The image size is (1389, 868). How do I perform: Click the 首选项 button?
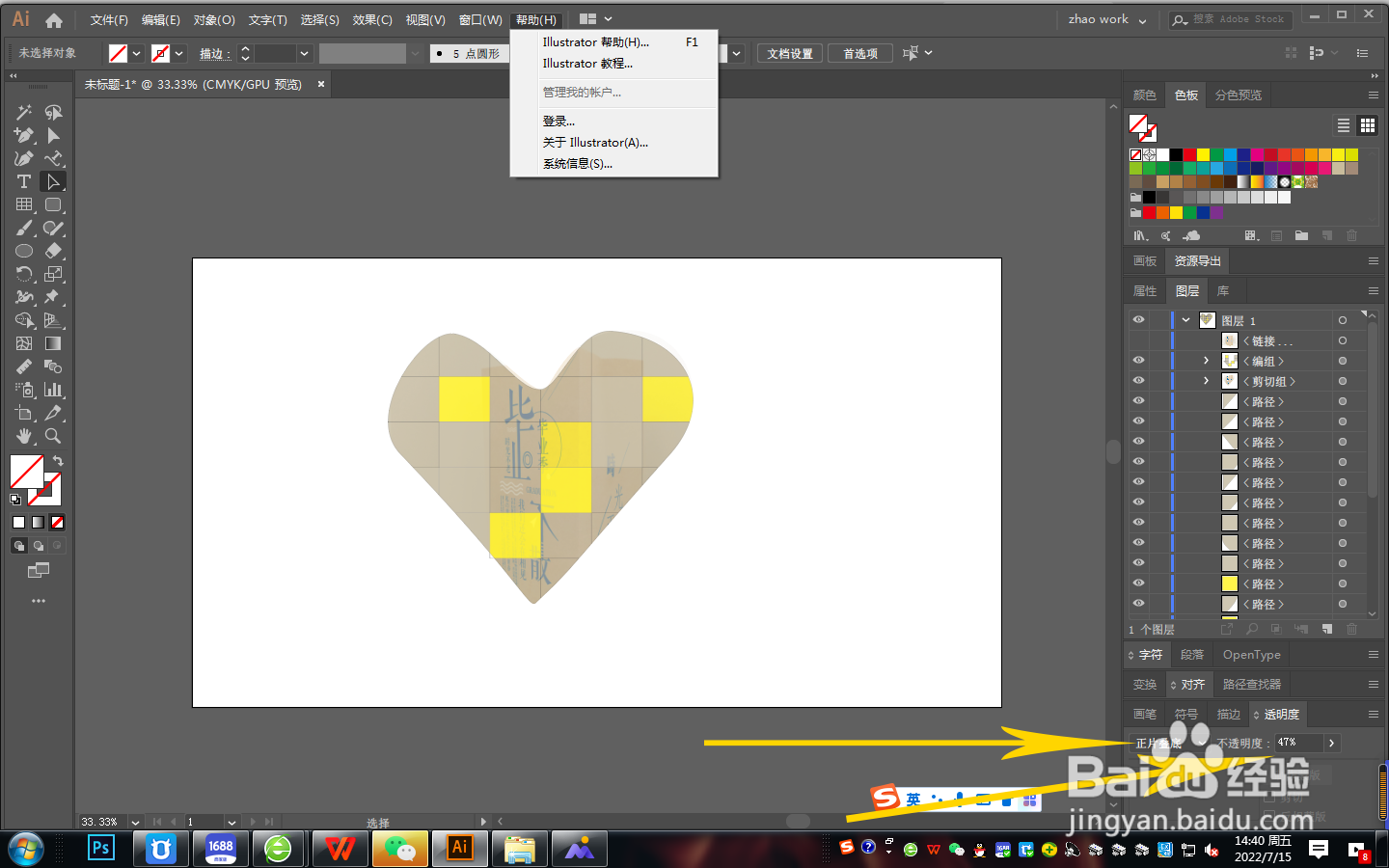(x=860, y=54)
